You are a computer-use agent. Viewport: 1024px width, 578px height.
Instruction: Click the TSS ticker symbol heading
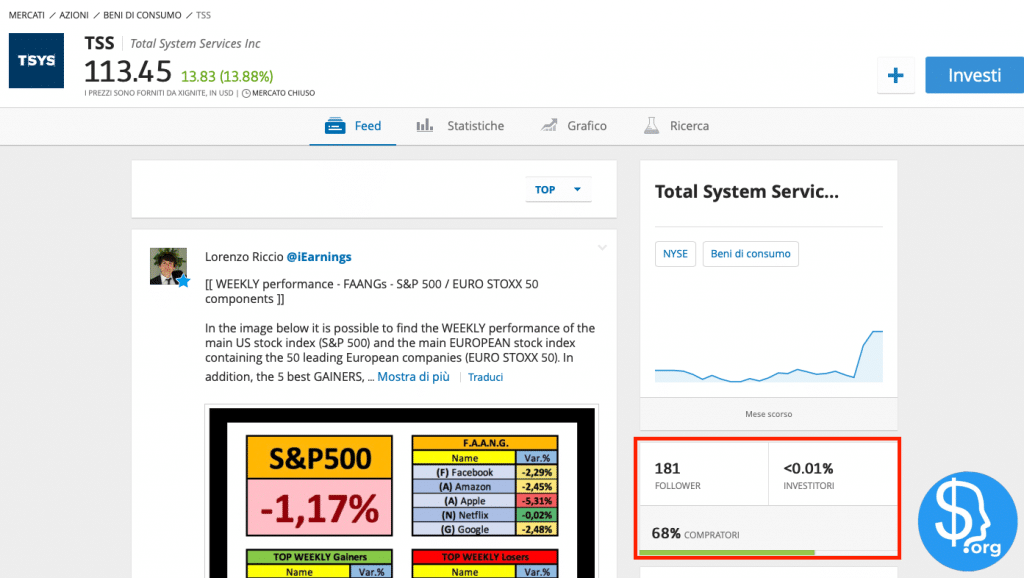(x=99, y=43)
